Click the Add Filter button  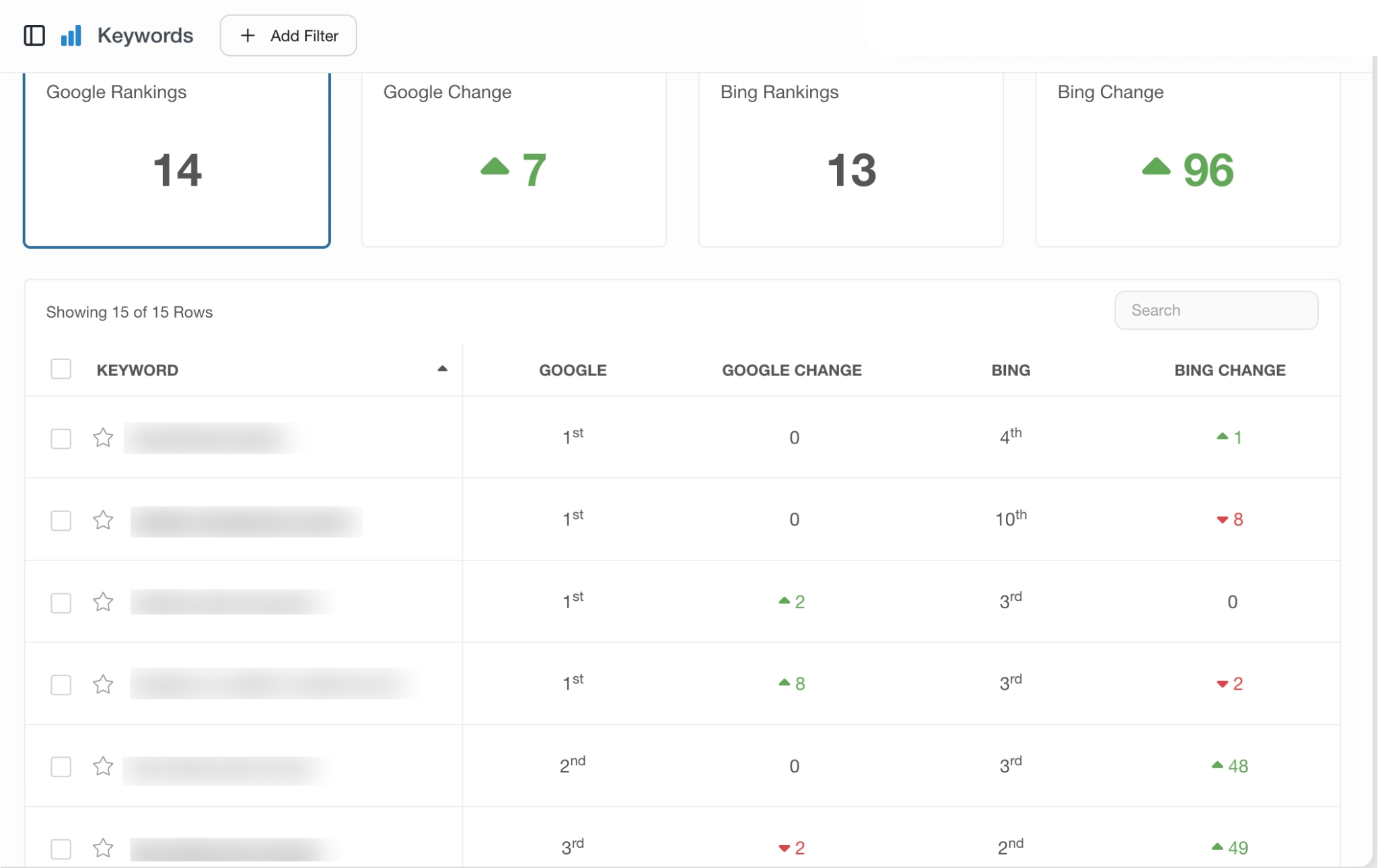click(289, 36)
